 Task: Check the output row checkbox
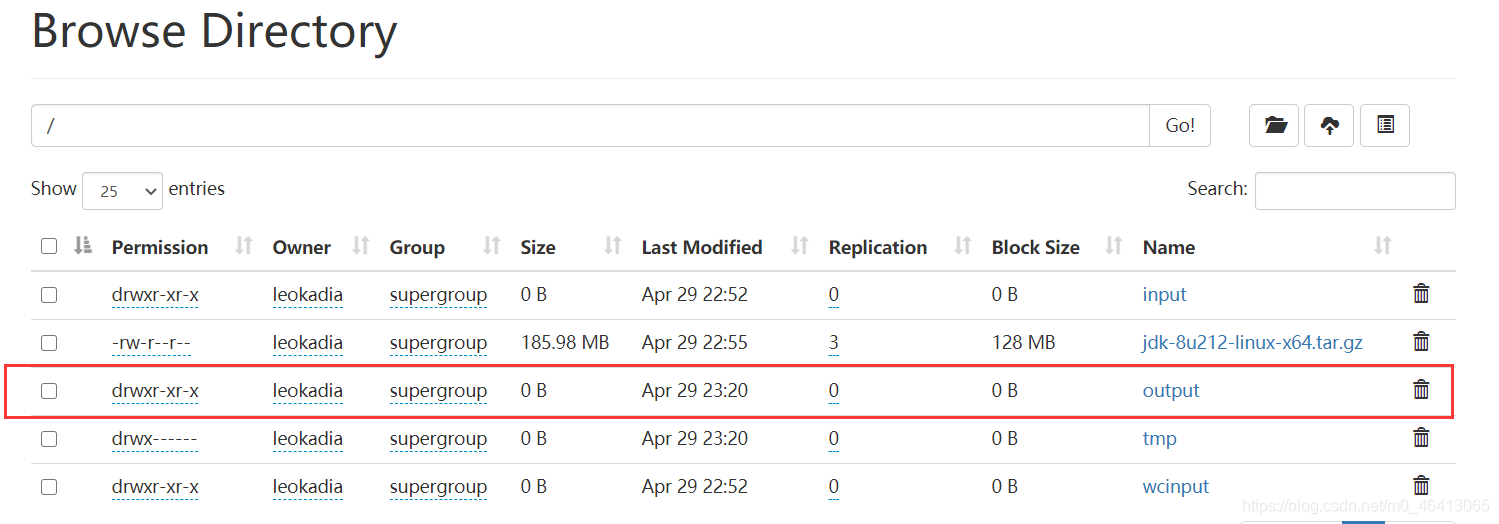[x=49, y=391]
